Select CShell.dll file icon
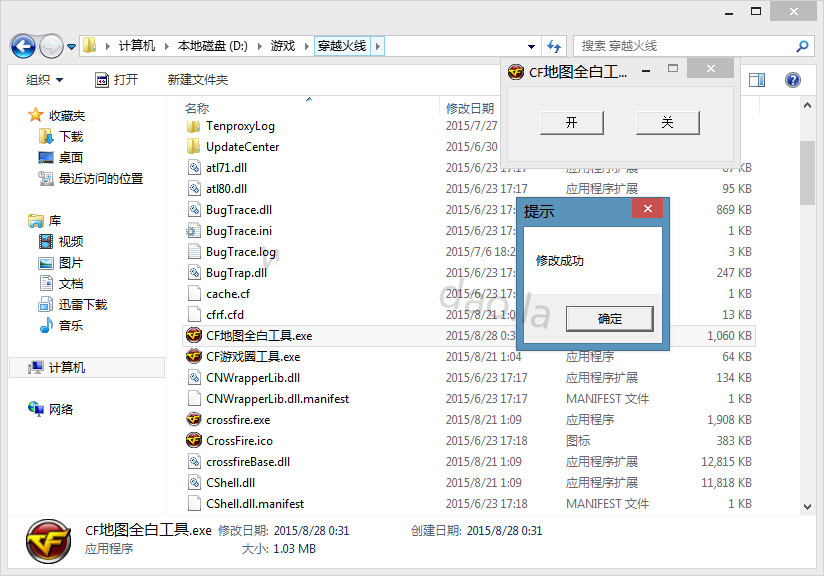Image resolution: width=824 pixels, height=576 pixels. click(194, 482)
